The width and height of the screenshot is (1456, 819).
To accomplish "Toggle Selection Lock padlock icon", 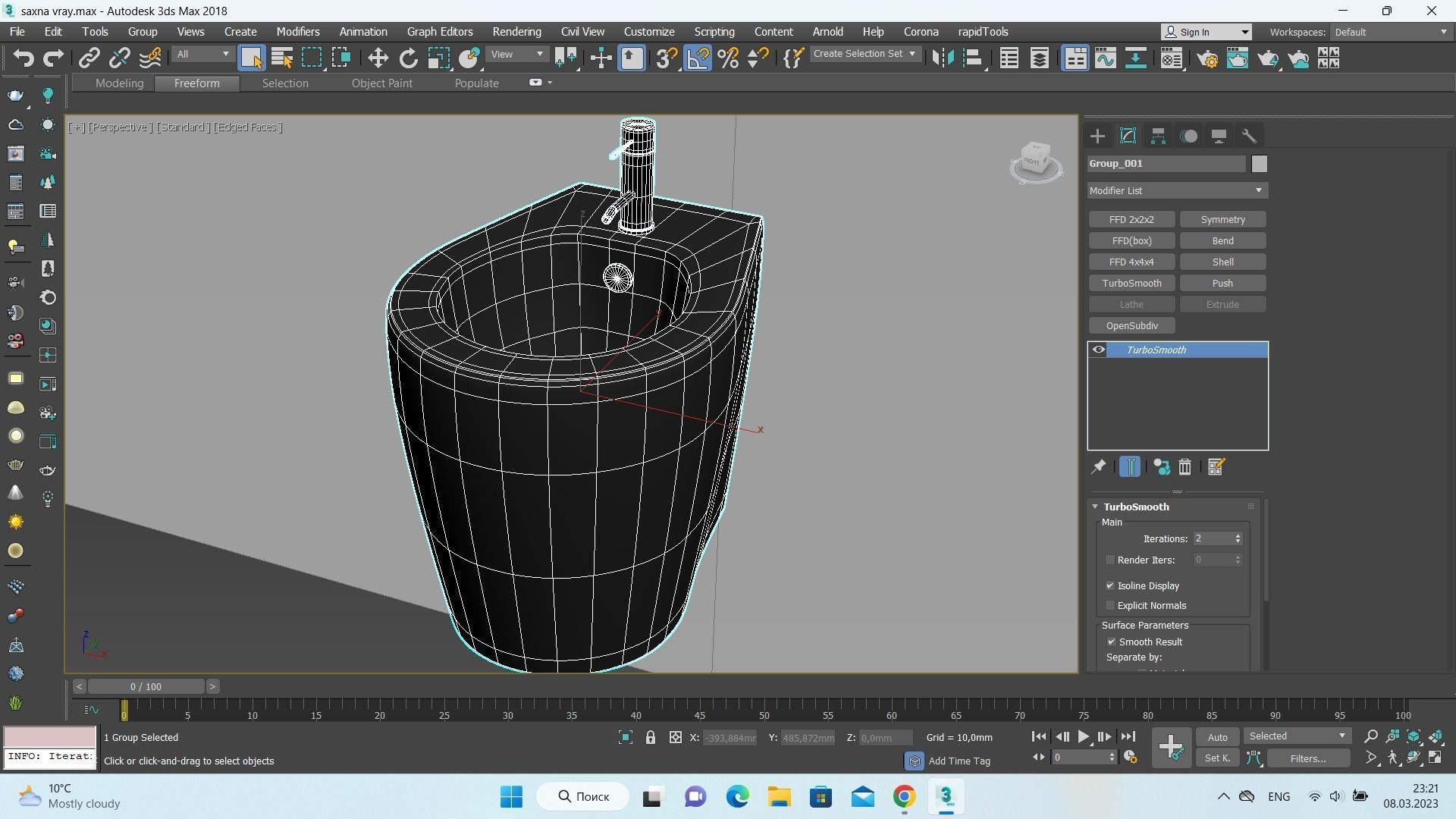I will coord(650,737).
